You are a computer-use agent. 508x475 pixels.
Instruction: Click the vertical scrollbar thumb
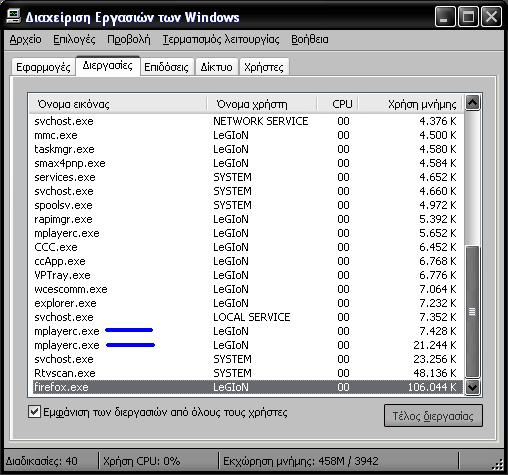coord(472,311)
